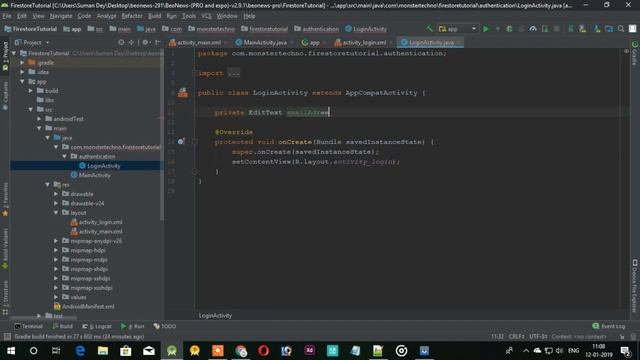Click the monstertechno breadcrumb in navigation bar
The image size is (640, 360).
pos(211,29)
